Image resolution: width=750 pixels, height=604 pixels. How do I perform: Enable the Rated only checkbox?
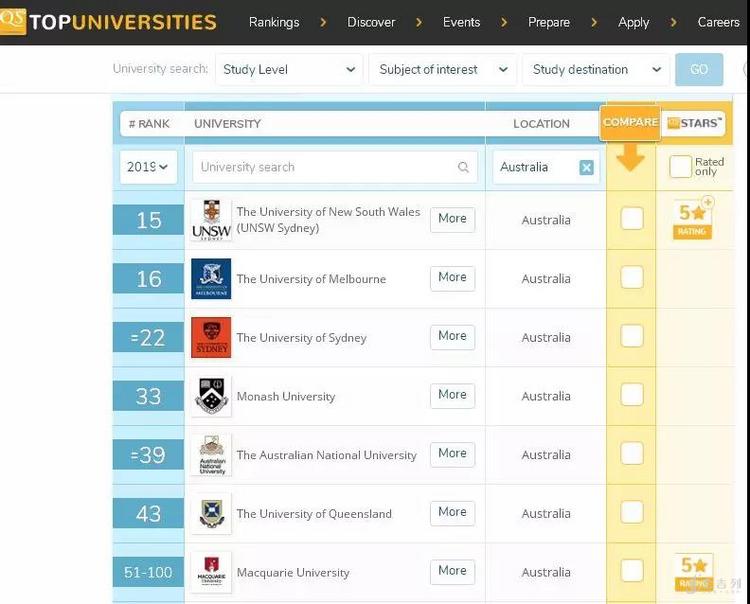point(680,167)
